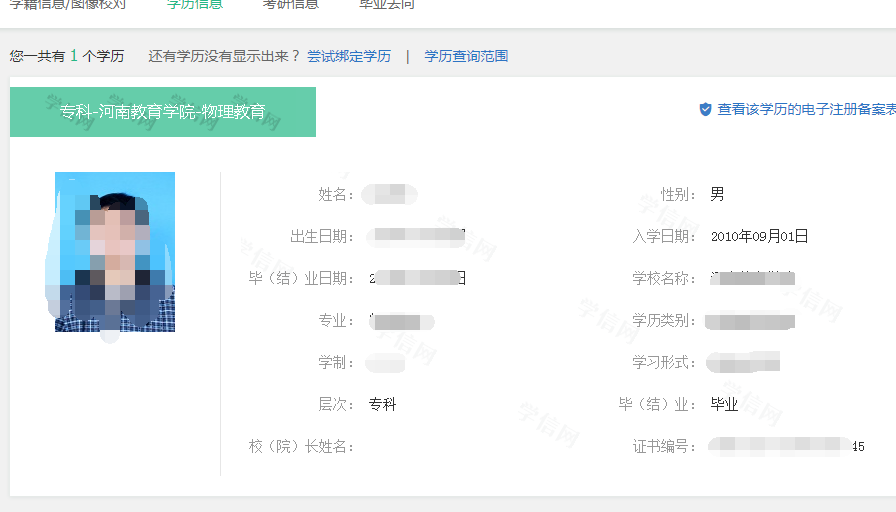Click the 出生日期 label
Screen dimensions: 896x512
322,236
